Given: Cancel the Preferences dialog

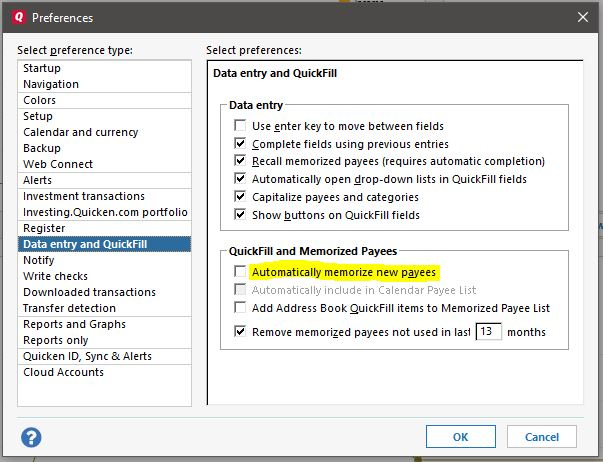Looking at the screenshot, I should coord(541,437).
